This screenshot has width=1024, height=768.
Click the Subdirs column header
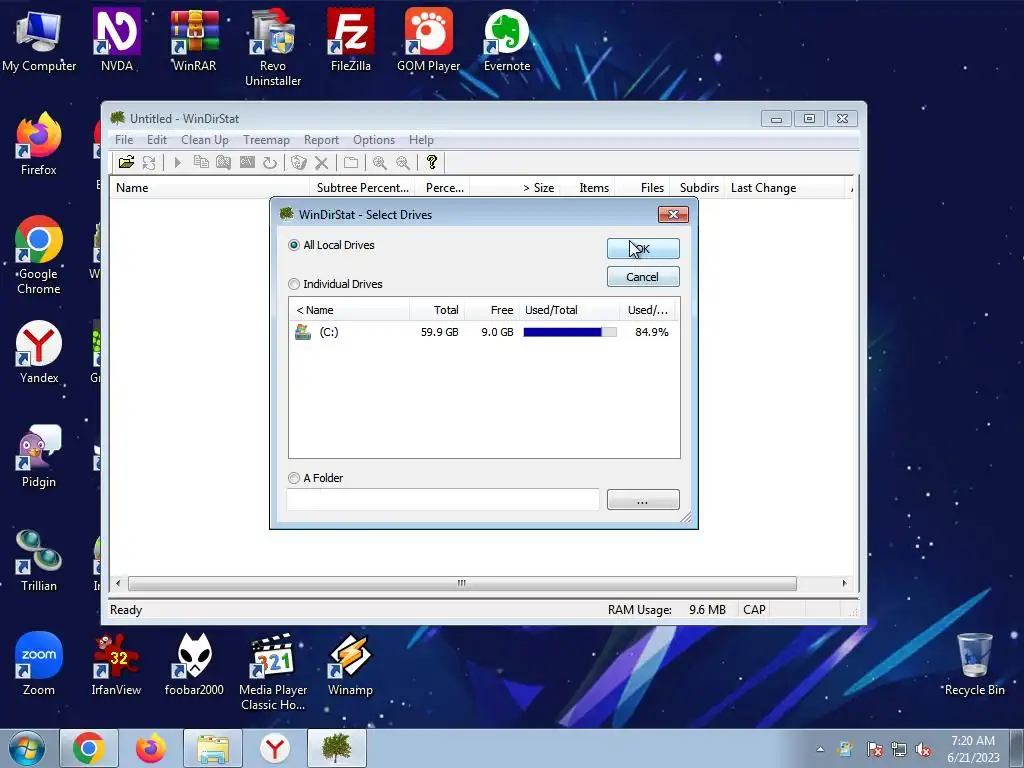698,188
